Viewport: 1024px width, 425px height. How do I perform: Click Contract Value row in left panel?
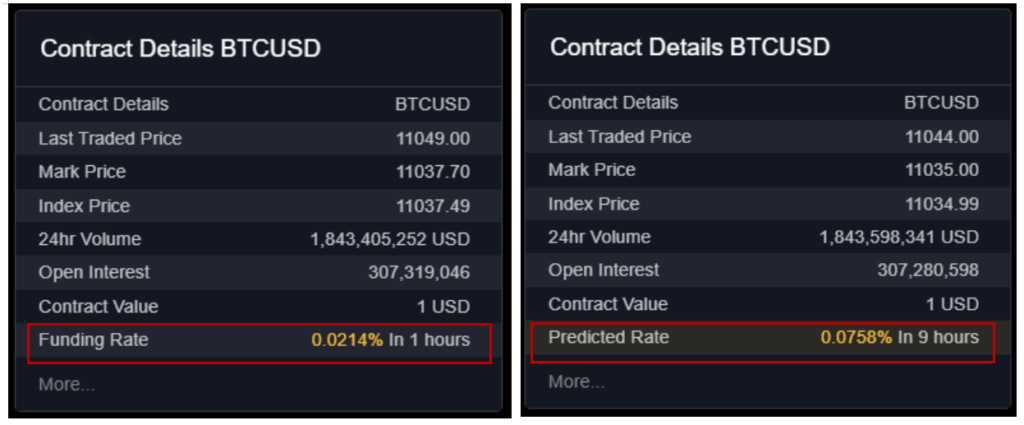pyautogui.click(x=259, y=307)
